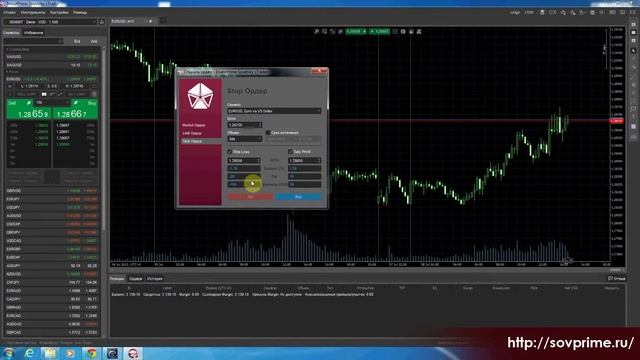640x360 pixels.
Task: Select the USDCHF symbol row
Action: pos(51,224)
